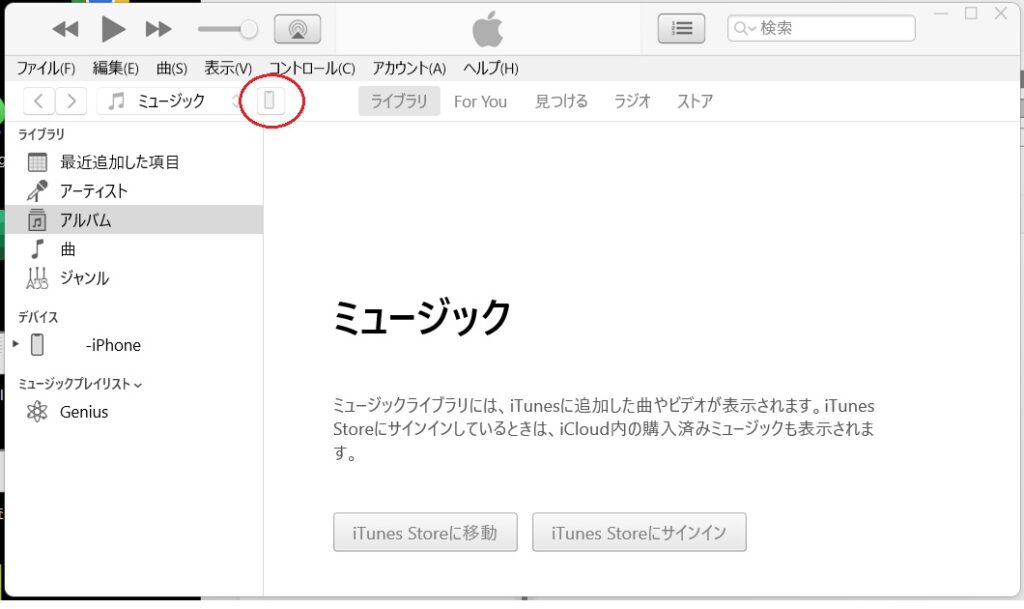Switch to the ストア tab
The width and height of the screenshot is (1024, 609).
[x=695, y=101]
